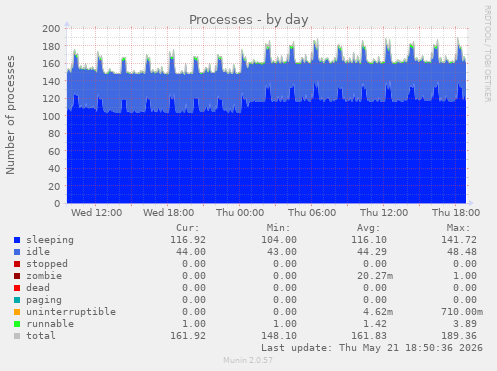The width and height of the screenshot is (497, 371).
Task: Click the 200 y-axis tick label
Action: [51, 29]
